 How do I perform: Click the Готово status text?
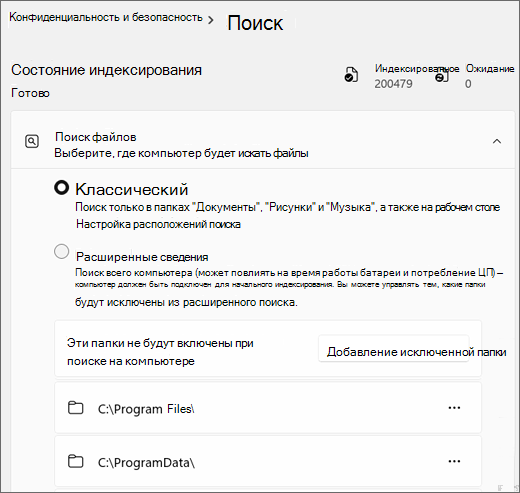[30, 93]
